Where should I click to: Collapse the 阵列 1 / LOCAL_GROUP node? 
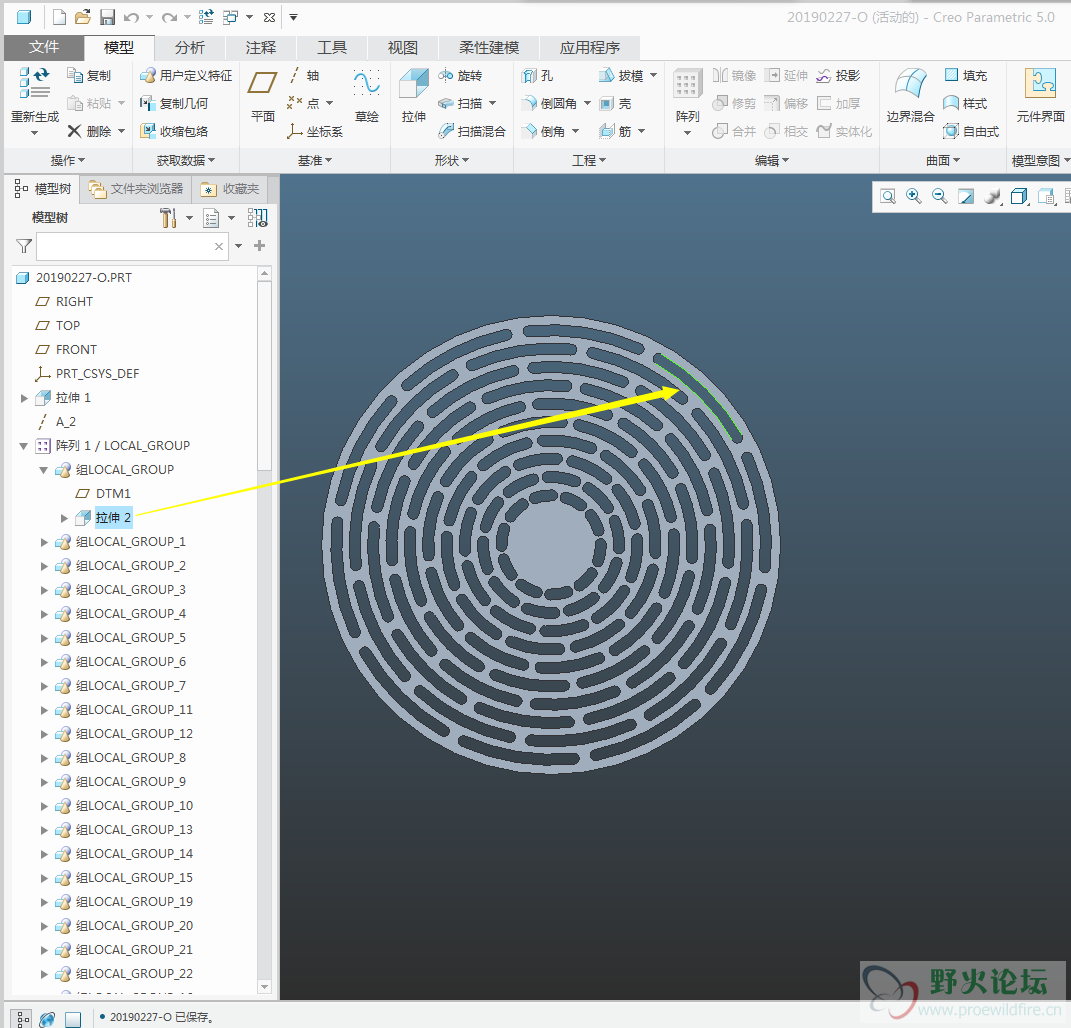click(24, 446)
